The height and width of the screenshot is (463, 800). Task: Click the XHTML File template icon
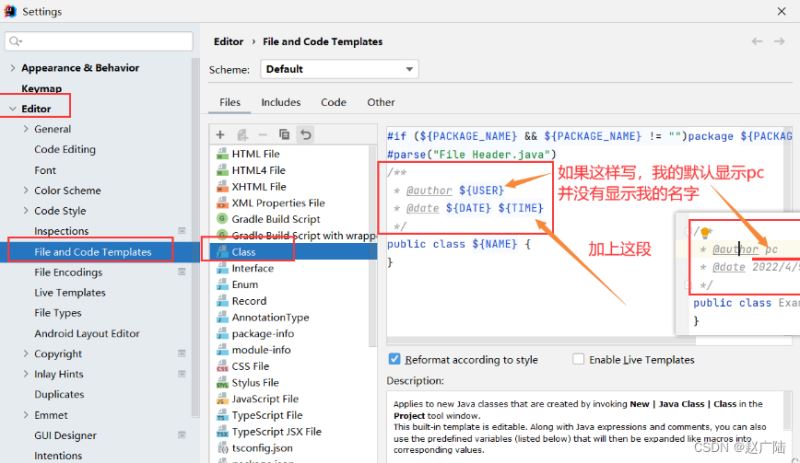coord(222,186)
